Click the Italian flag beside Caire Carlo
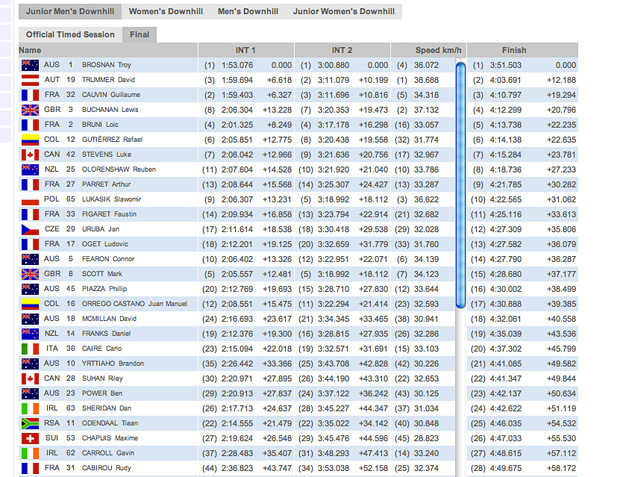 coord(29,348)
